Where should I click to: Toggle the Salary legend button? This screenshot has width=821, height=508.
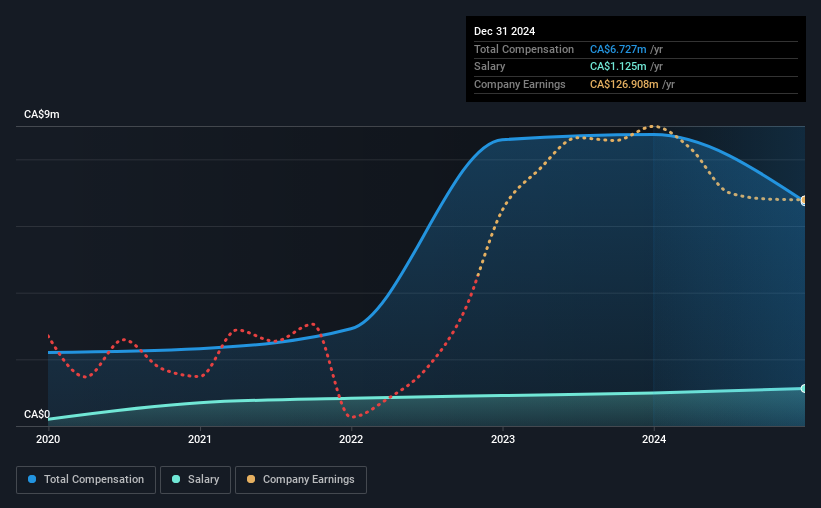click(x=195, y=480)
